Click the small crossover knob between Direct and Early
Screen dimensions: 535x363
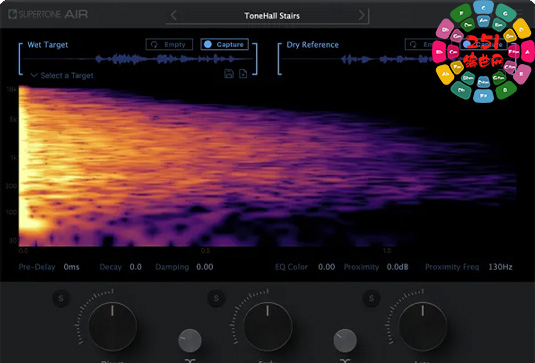190,340
